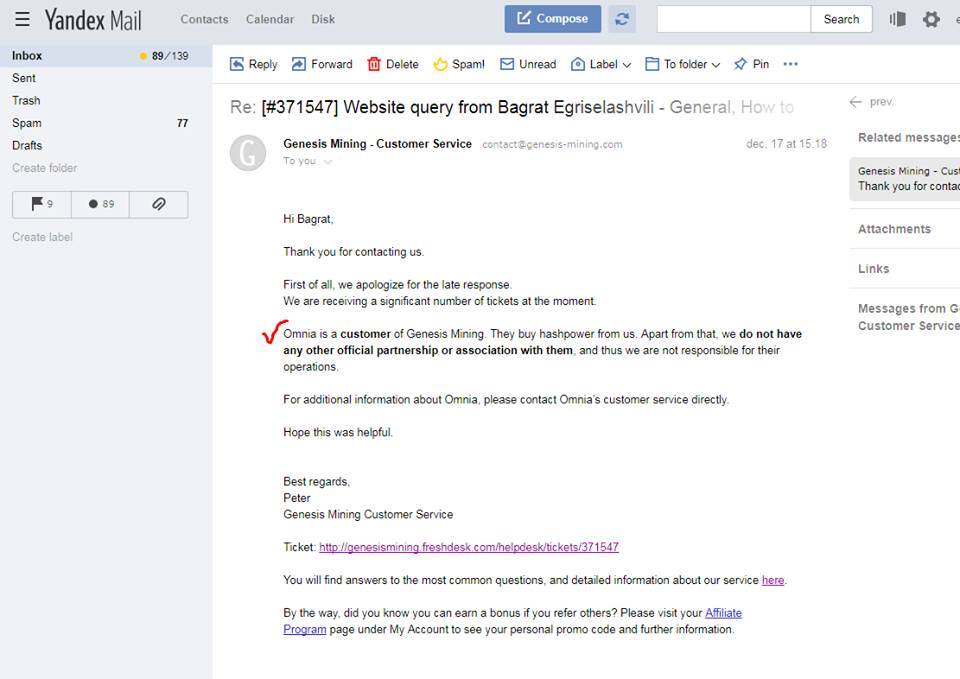960x679 pixels.
Task: Click the email subject line
Action: pyautogui.click(x=512, y=107)
